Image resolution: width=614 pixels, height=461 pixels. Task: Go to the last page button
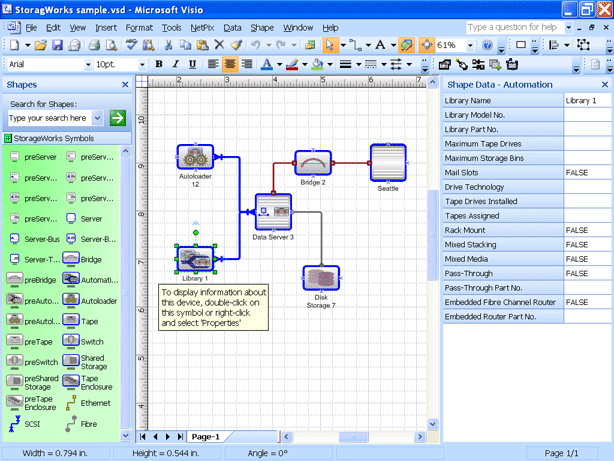pos(180,437)
